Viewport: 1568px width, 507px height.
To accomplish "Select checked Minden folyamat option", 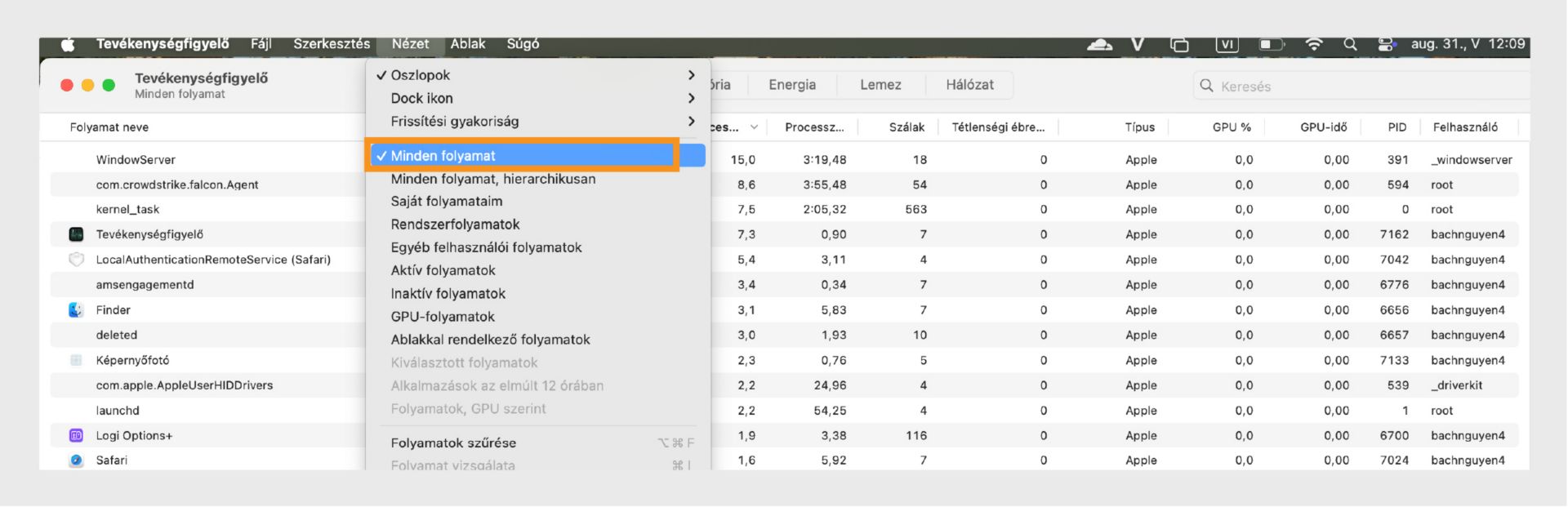I will [537, 156].
